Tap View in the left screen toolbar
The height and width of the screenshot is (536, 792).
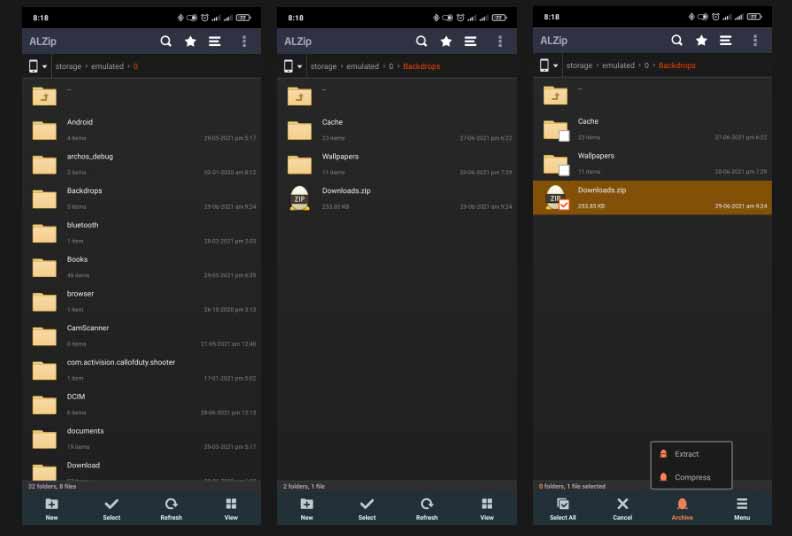(x=231, y=508)
